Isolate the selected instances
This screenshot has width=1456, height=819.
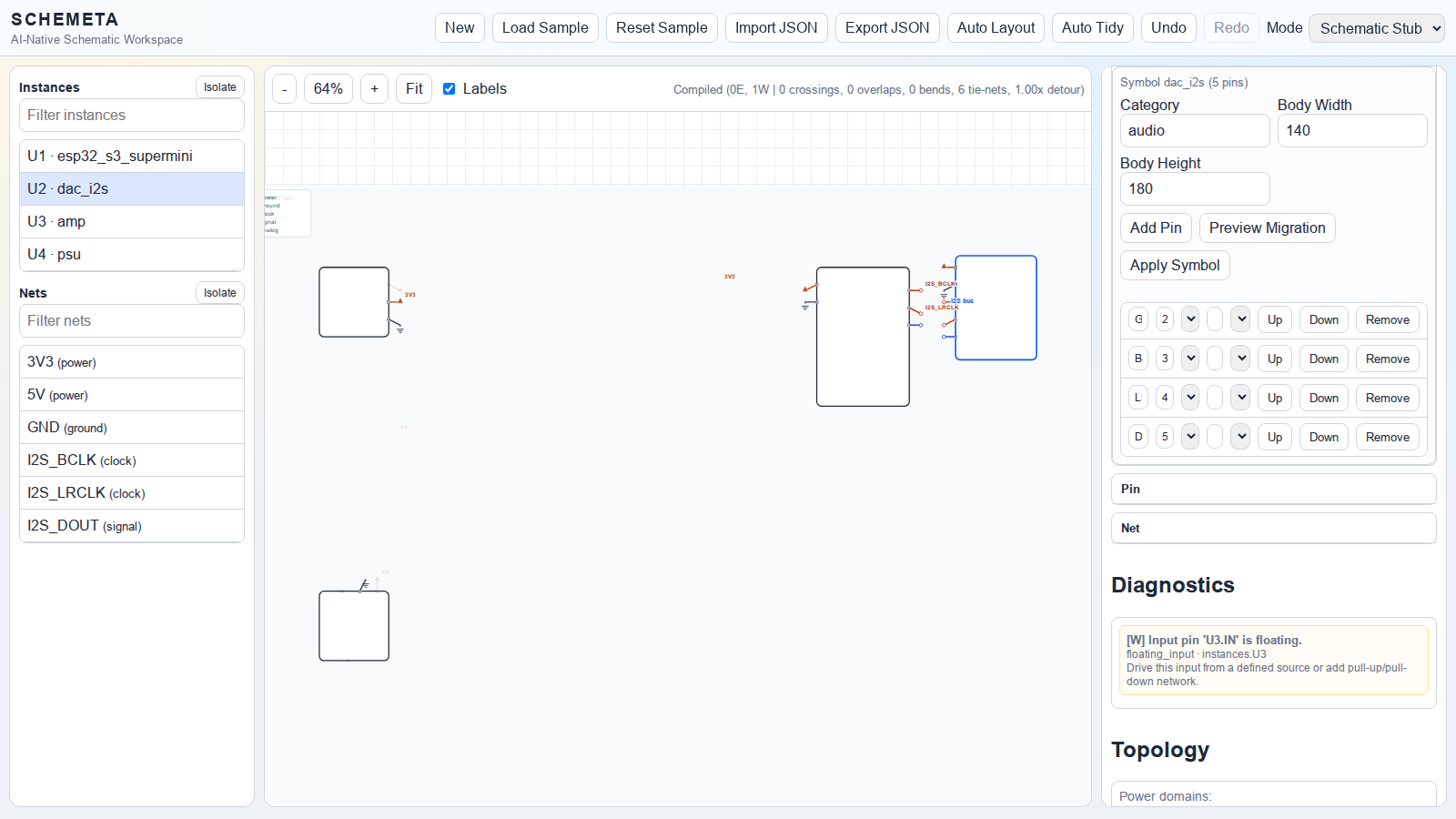pyautogui.click(x=219, y=87)
